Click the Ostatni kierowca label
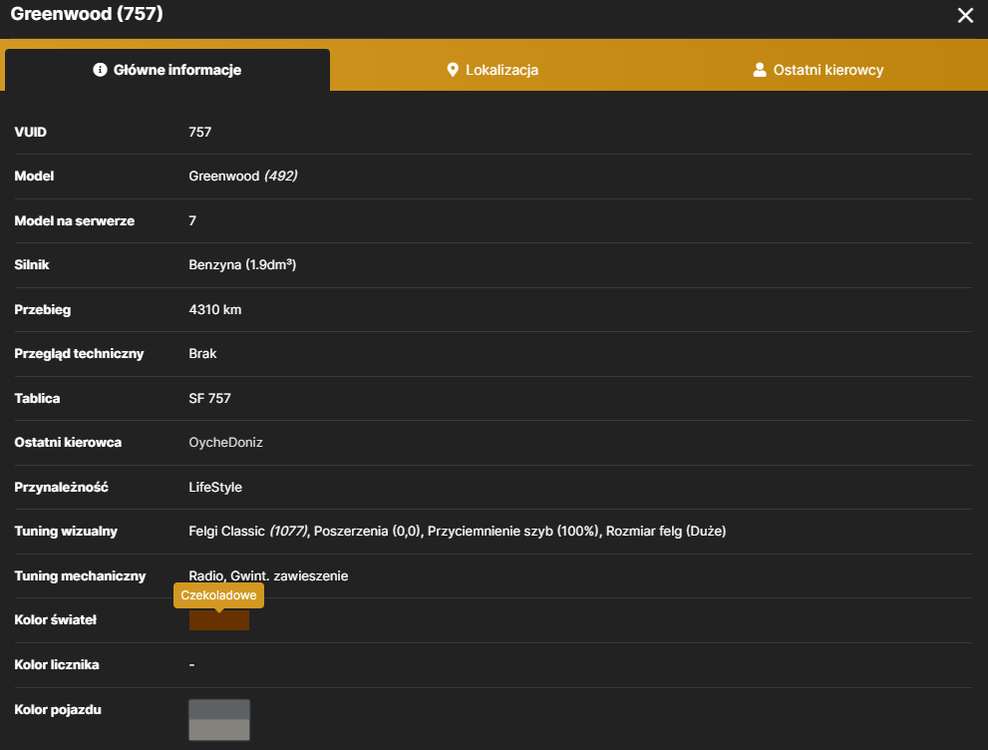Screen dimensions: 988x750 coord(67,442)
